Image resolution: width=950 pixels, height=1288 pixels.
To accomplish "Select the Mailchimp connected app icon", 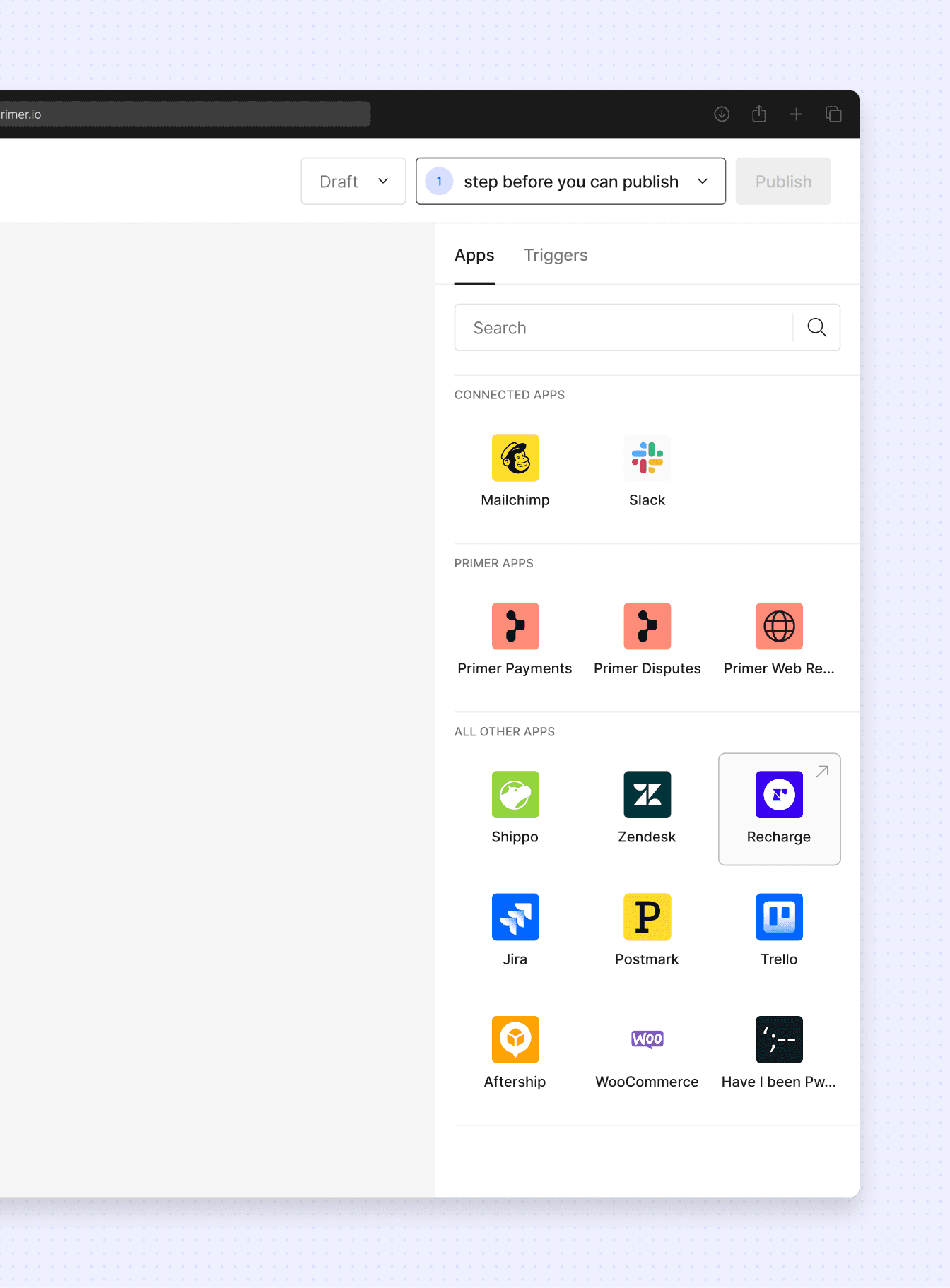I will (x=515, y=458).
